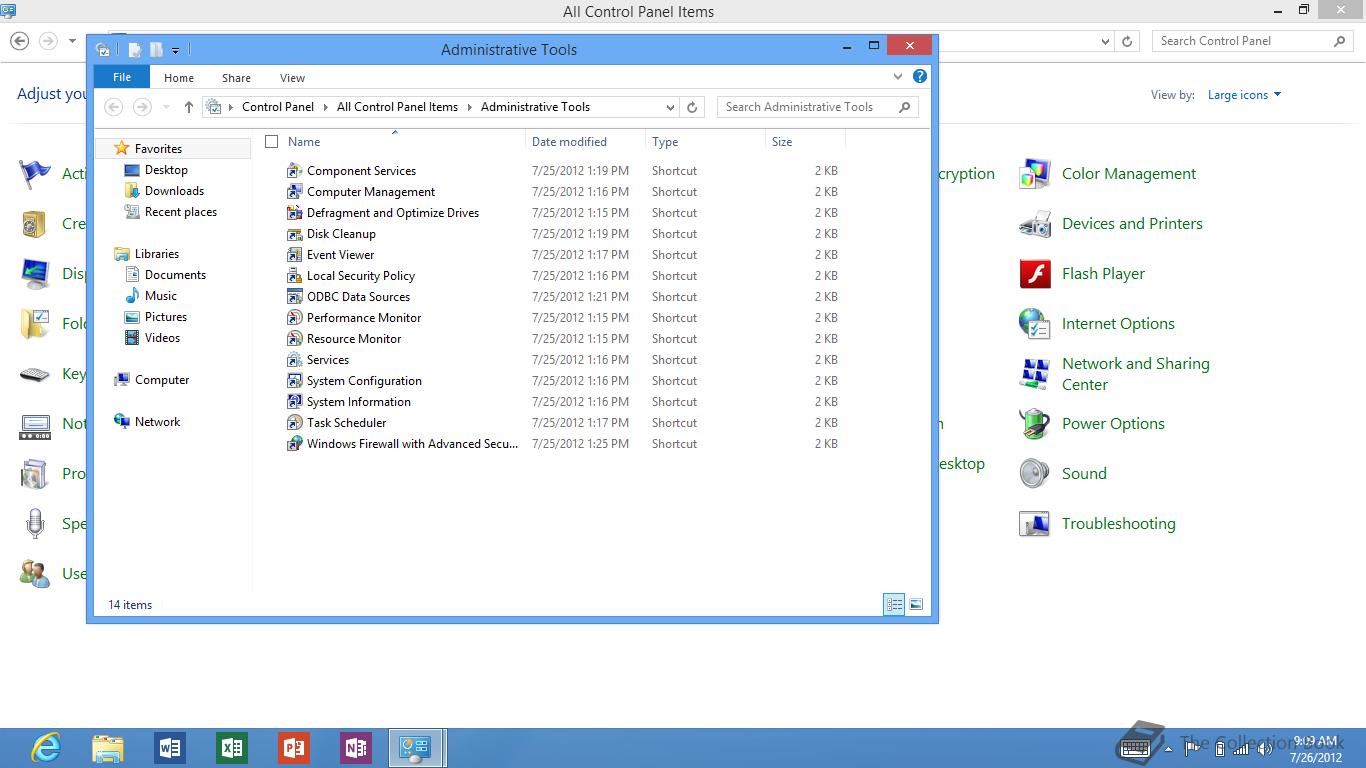
Task: Switch to Details view layout button
Action: click(x=894, y=604)
